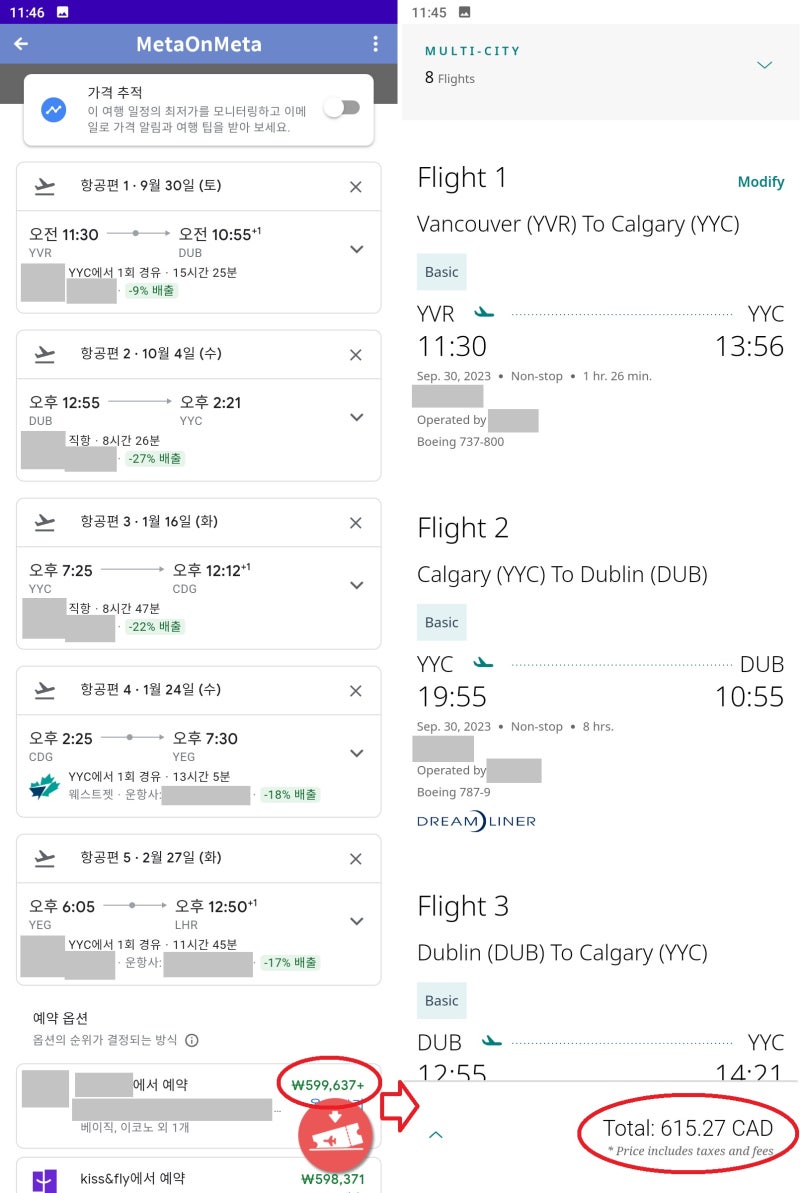The width and height of the screenshot is (800, 1193).
Task: Toggle the price tracking switch
Action: click(341, 108)
